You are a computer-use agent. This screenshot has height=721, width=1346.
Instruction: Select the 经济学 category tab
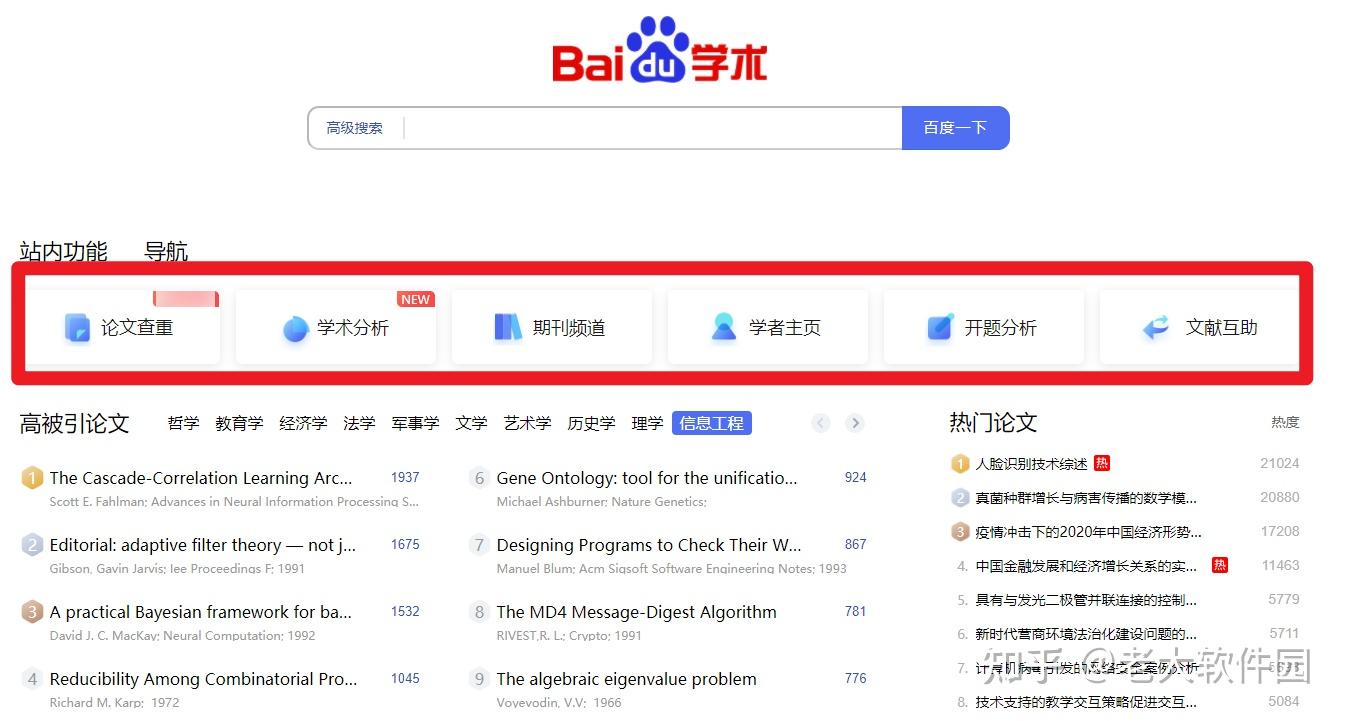(303, 423)
